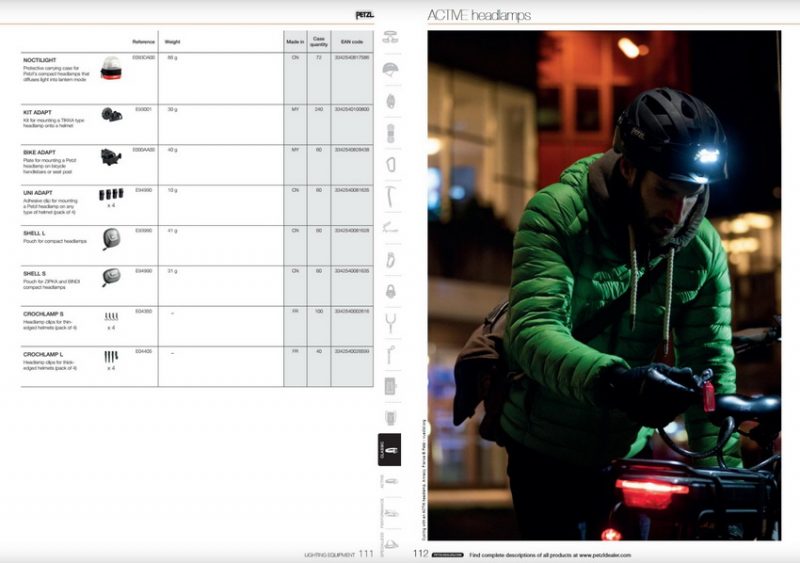Image resolution: width=800 pixels, height=563 pixels.
Task: Click the SHELL S pouch image
Action: [111, 276]
